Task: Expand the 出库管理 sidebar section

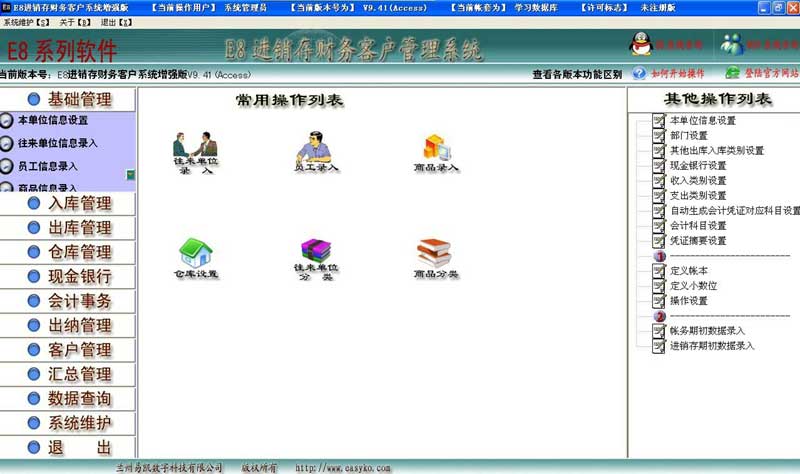Action: click(x=68, y=228)
